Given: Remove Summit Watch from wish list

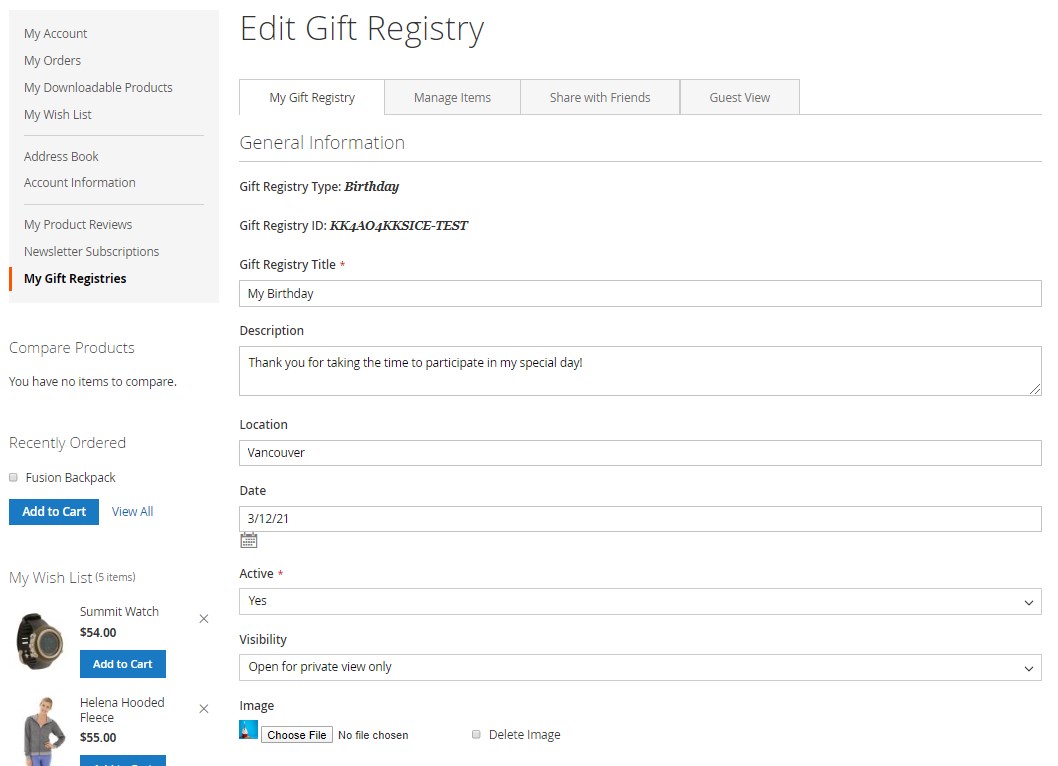Looking at the screenshot, I should click(204, 619).
